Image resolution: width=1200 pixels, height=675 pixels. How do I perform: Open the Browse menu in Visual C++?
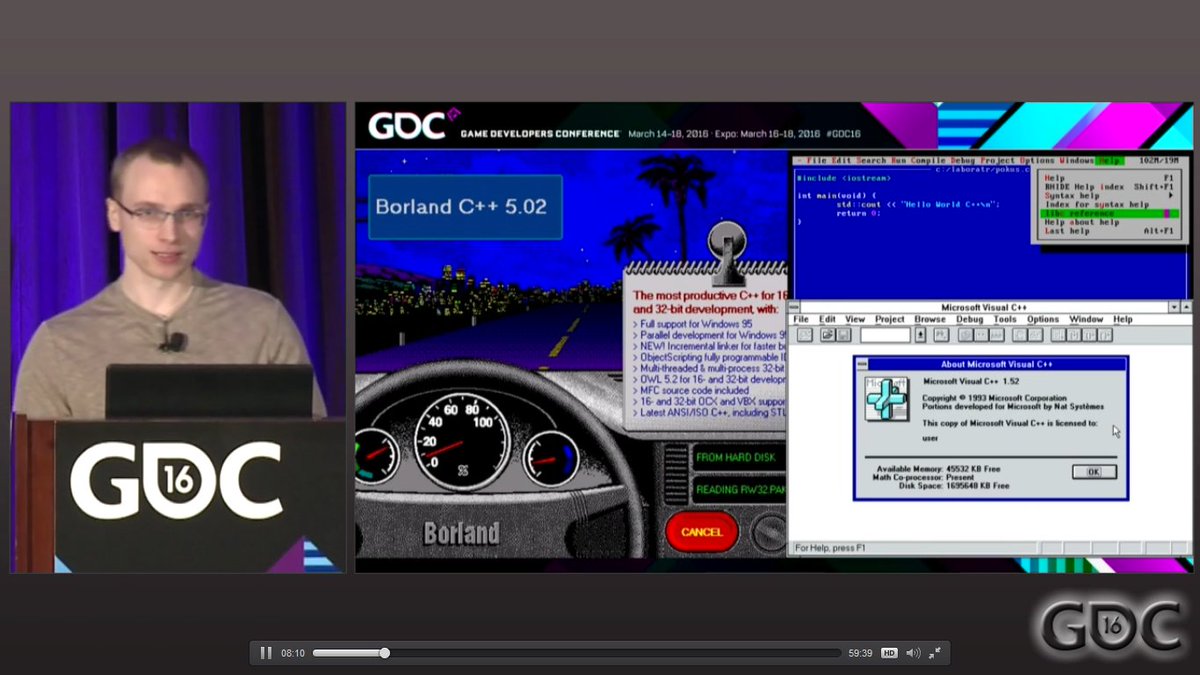(x=930, y=319)
